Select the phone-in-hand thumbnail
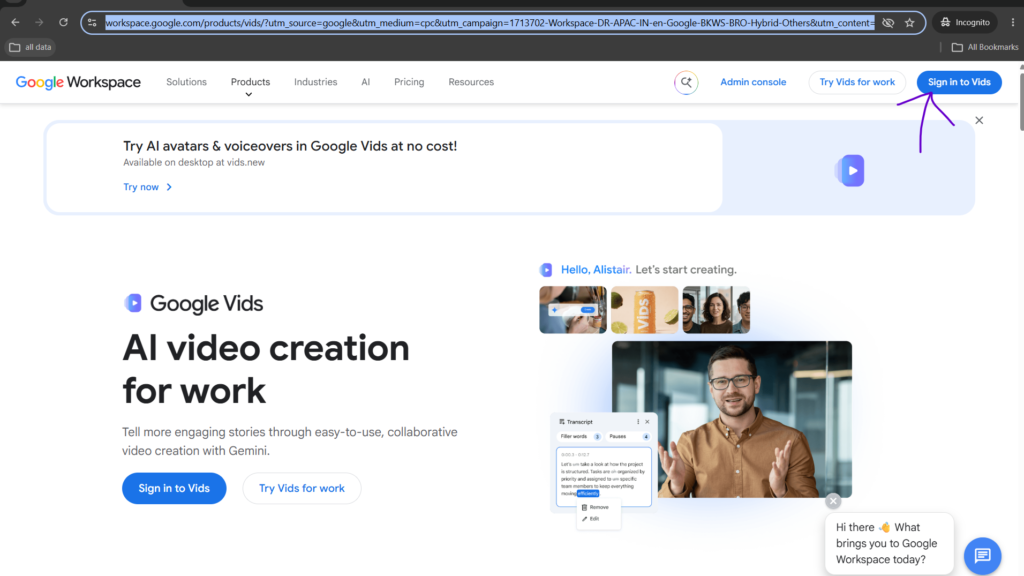This screenshot has height=576, width=1024. tap(573, 310)
